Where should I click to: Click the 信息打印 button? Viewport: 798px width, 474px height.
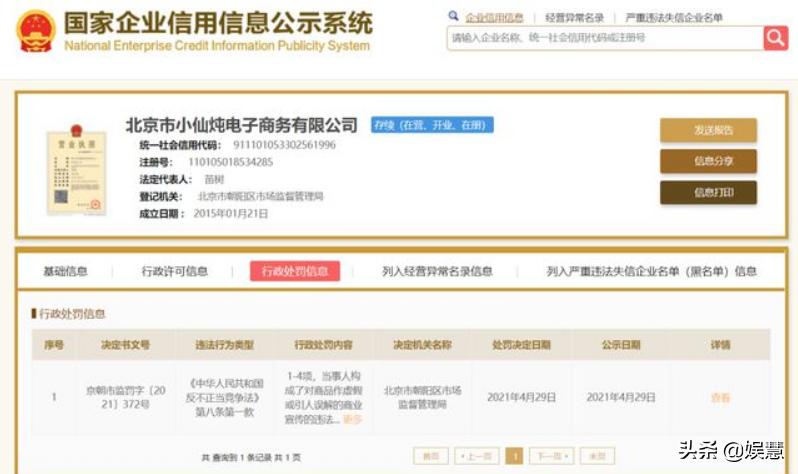(708, 192)
